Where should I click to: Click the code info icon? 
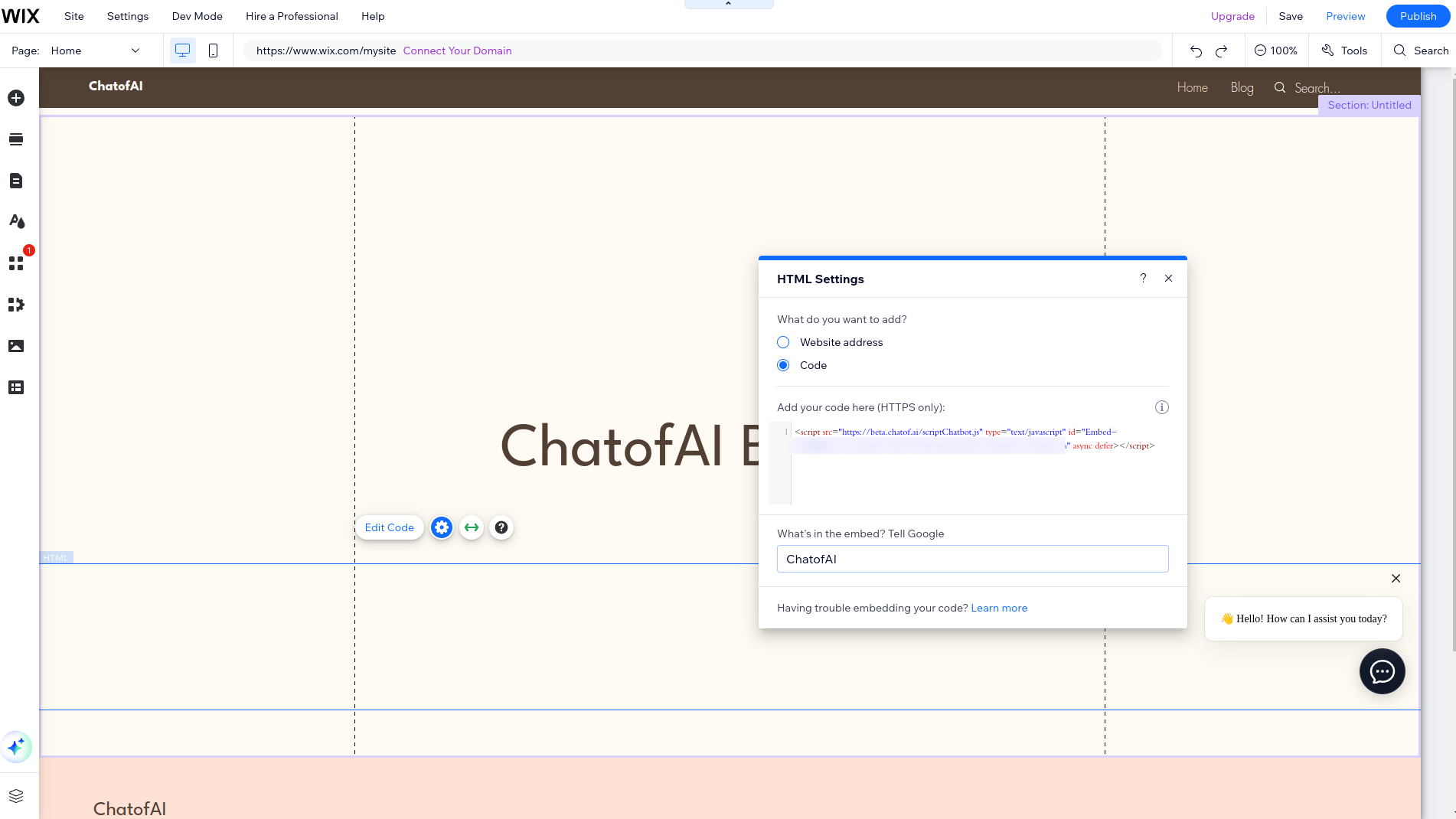(1161, 407)
